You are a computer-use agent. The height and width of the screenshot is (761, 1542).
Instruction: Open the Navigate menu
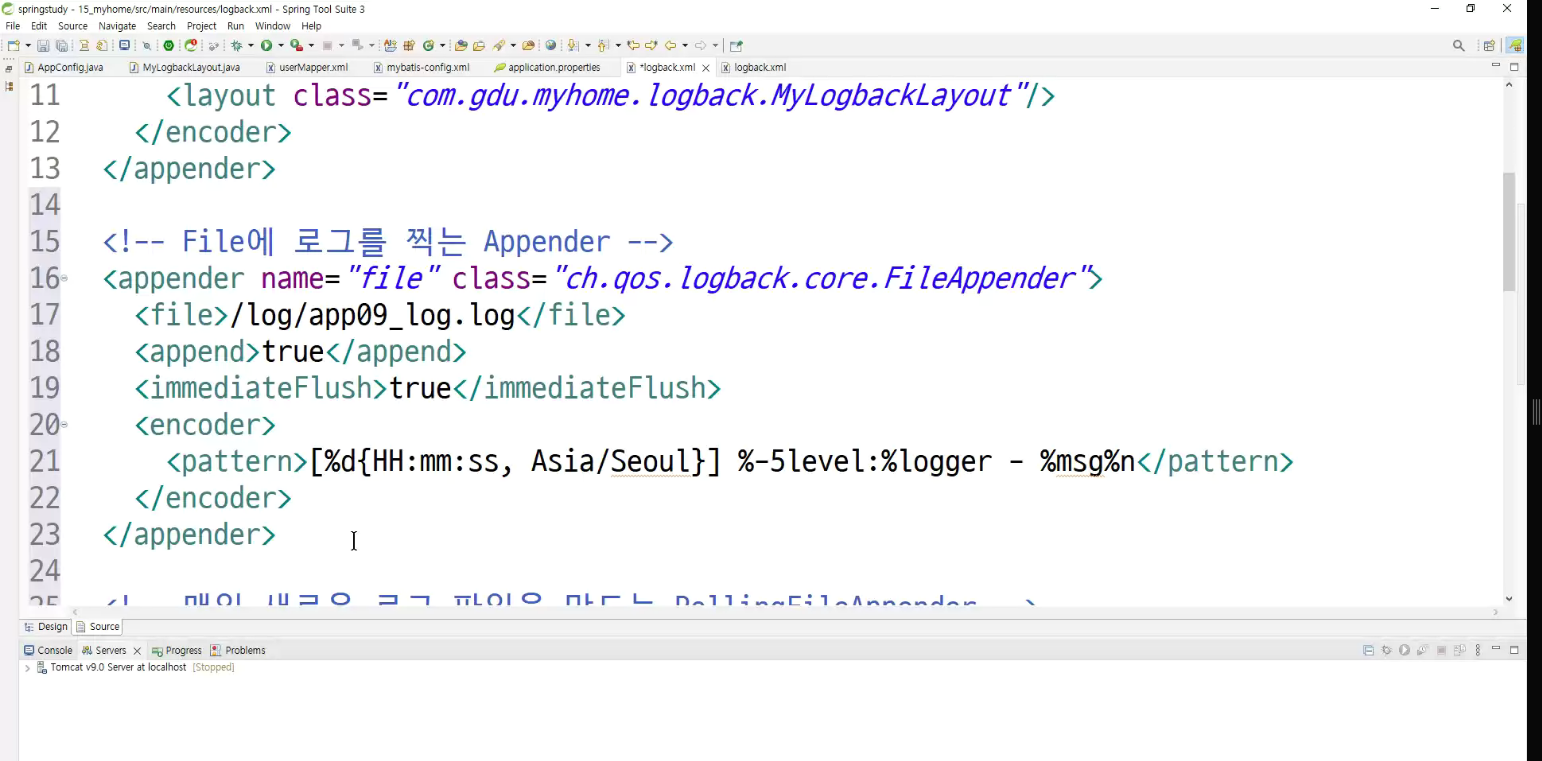[x=117, y=26]
